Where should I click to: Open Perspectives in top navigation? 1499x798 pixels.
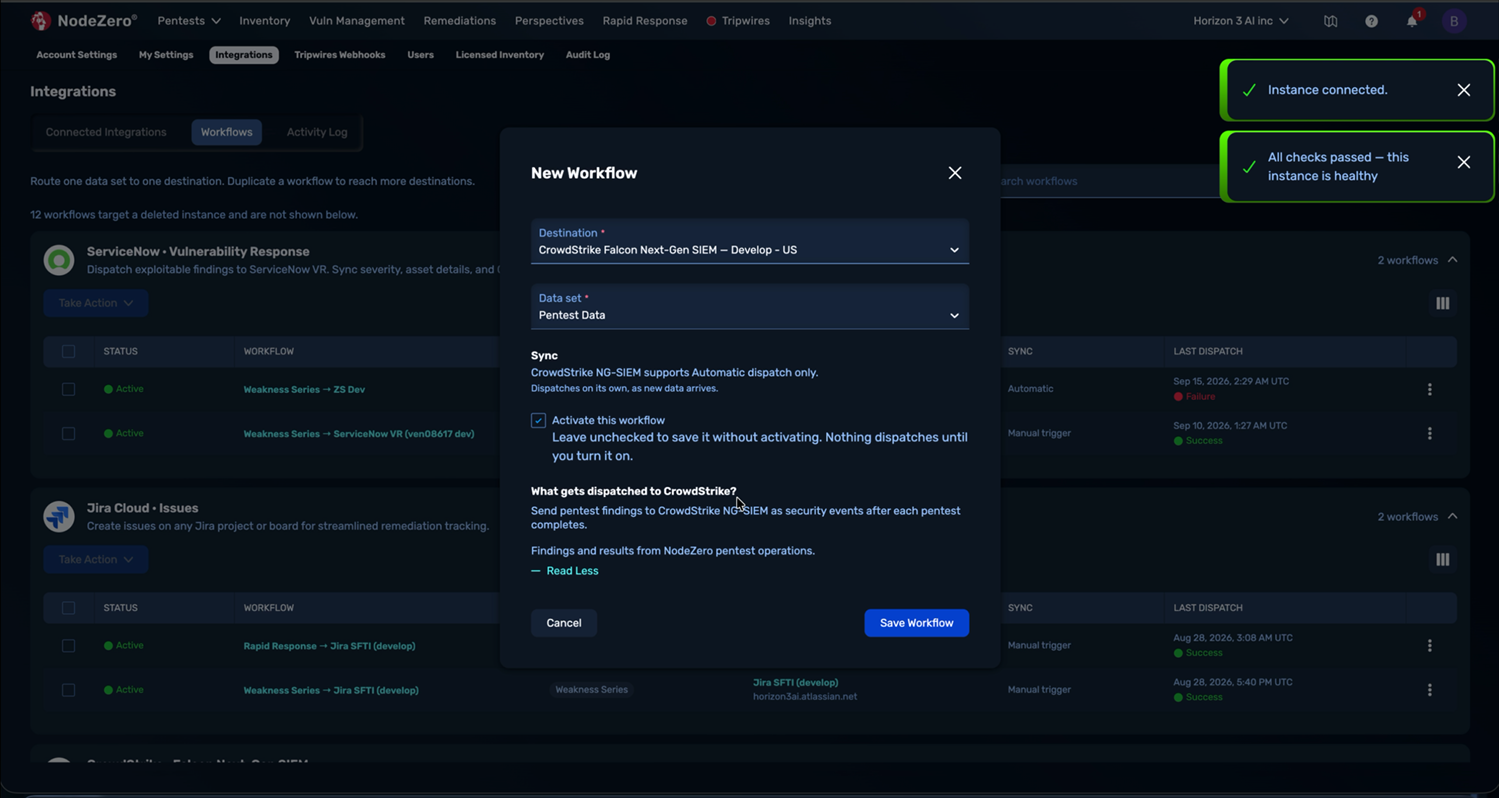pos(549,21)
